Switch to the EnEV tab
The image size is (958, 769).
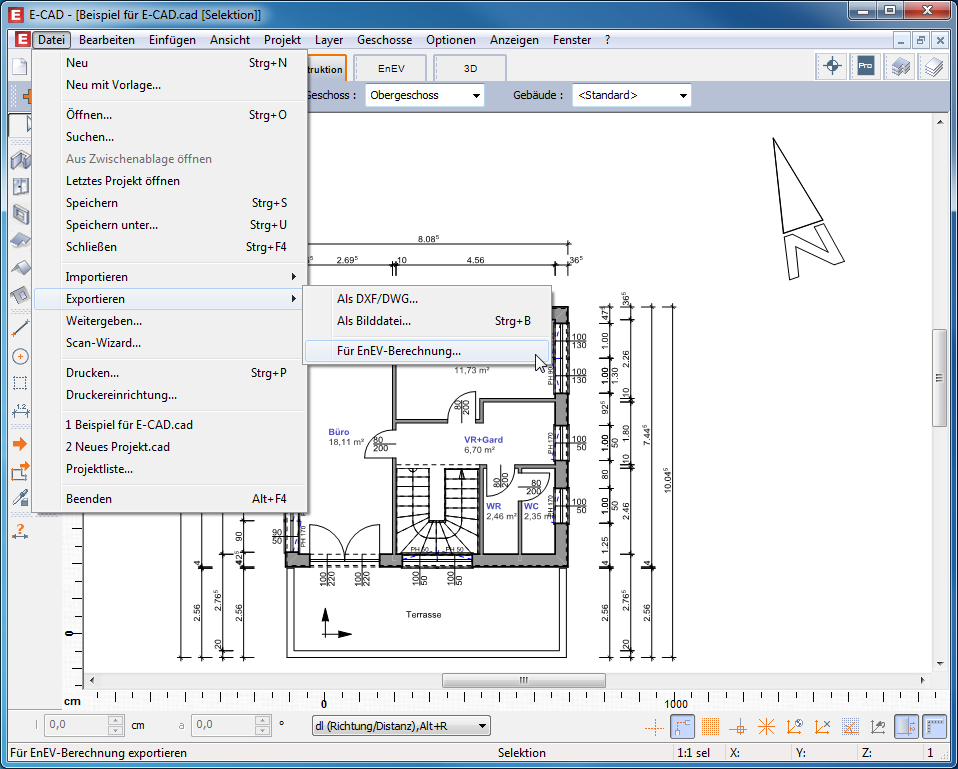[391, 68]
